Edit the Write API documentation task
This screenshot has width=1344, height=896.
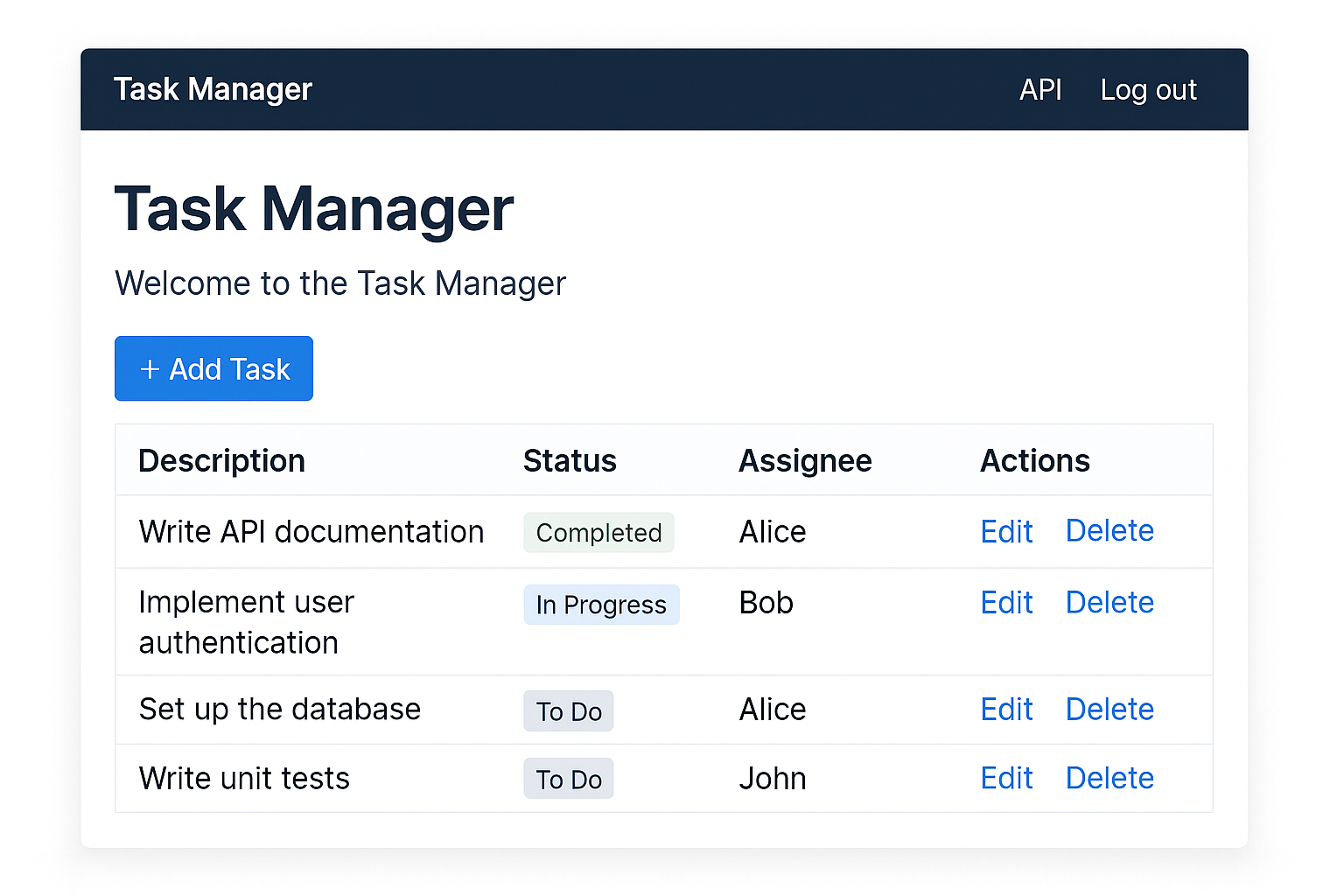pos(1006,532)
